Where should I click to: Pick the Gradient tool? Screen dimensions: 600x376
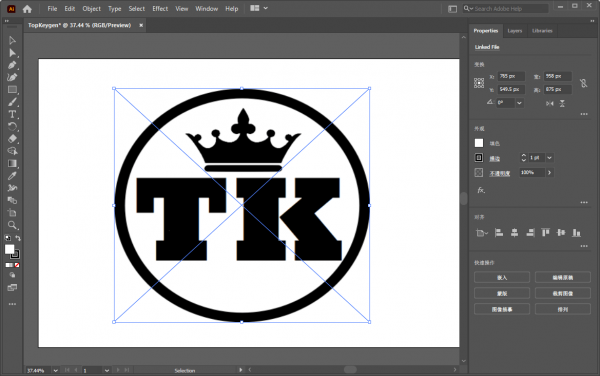(12, 163)
